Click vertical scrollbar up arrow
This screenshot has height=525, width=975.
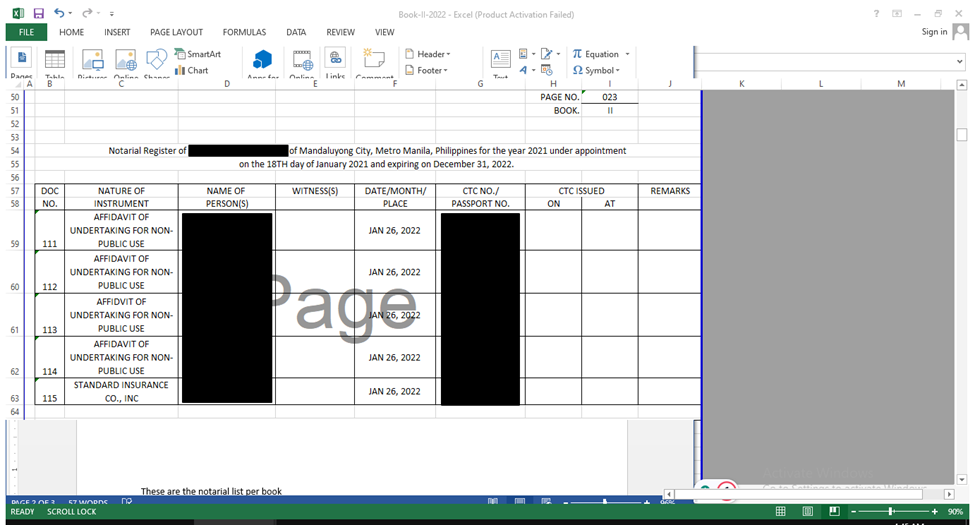pyautogui.click(x=962, y=85)
